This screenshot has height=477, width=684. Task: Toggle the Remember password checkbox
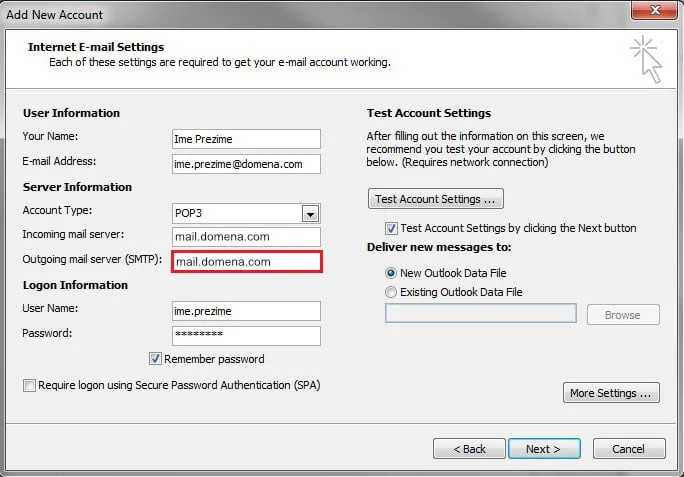point(156,359)
